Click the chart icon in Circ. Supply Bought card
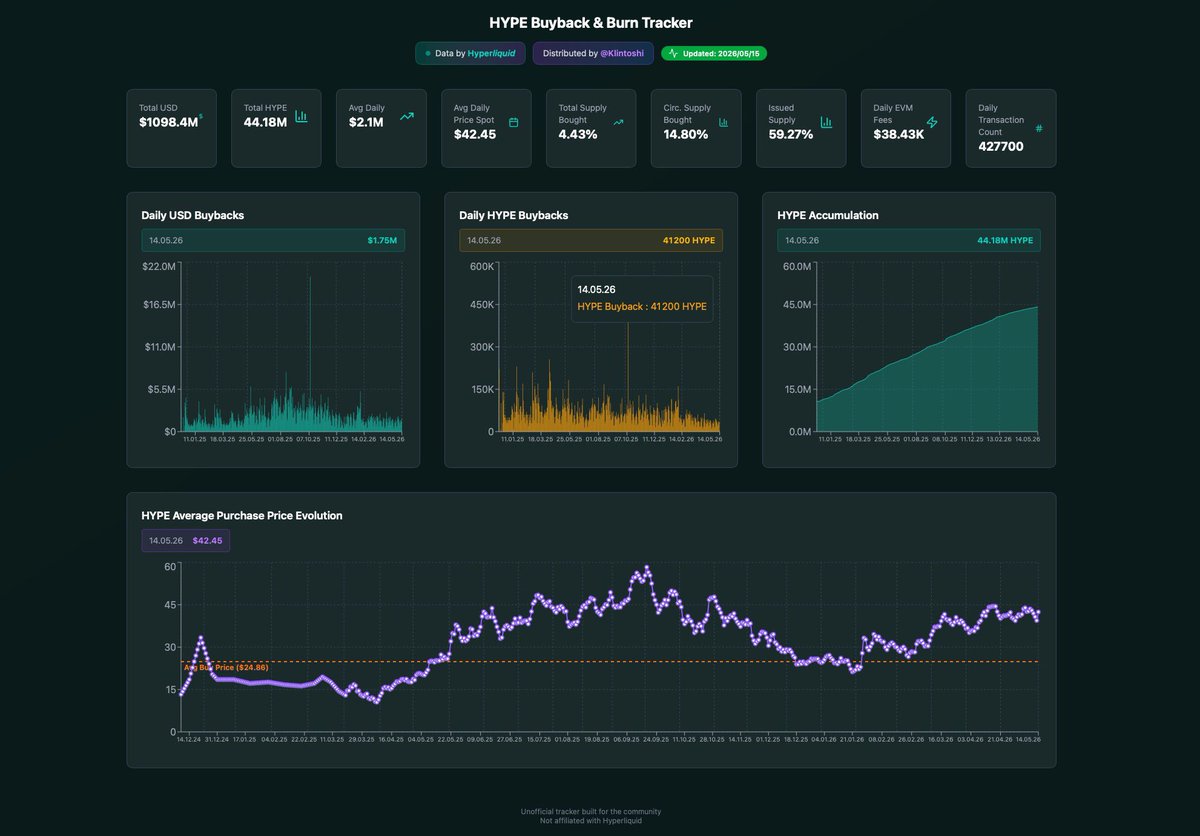 pos(723,122)
